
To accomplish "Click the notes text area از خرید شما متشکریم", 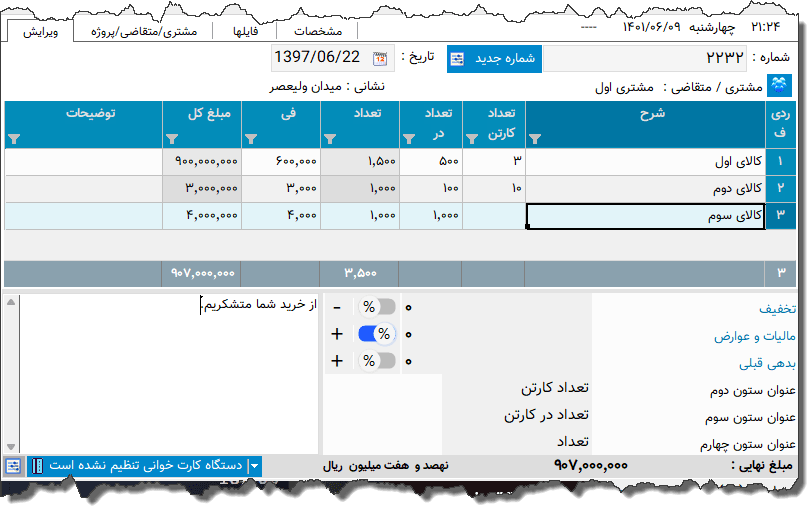I will click(x=169, y=374).
